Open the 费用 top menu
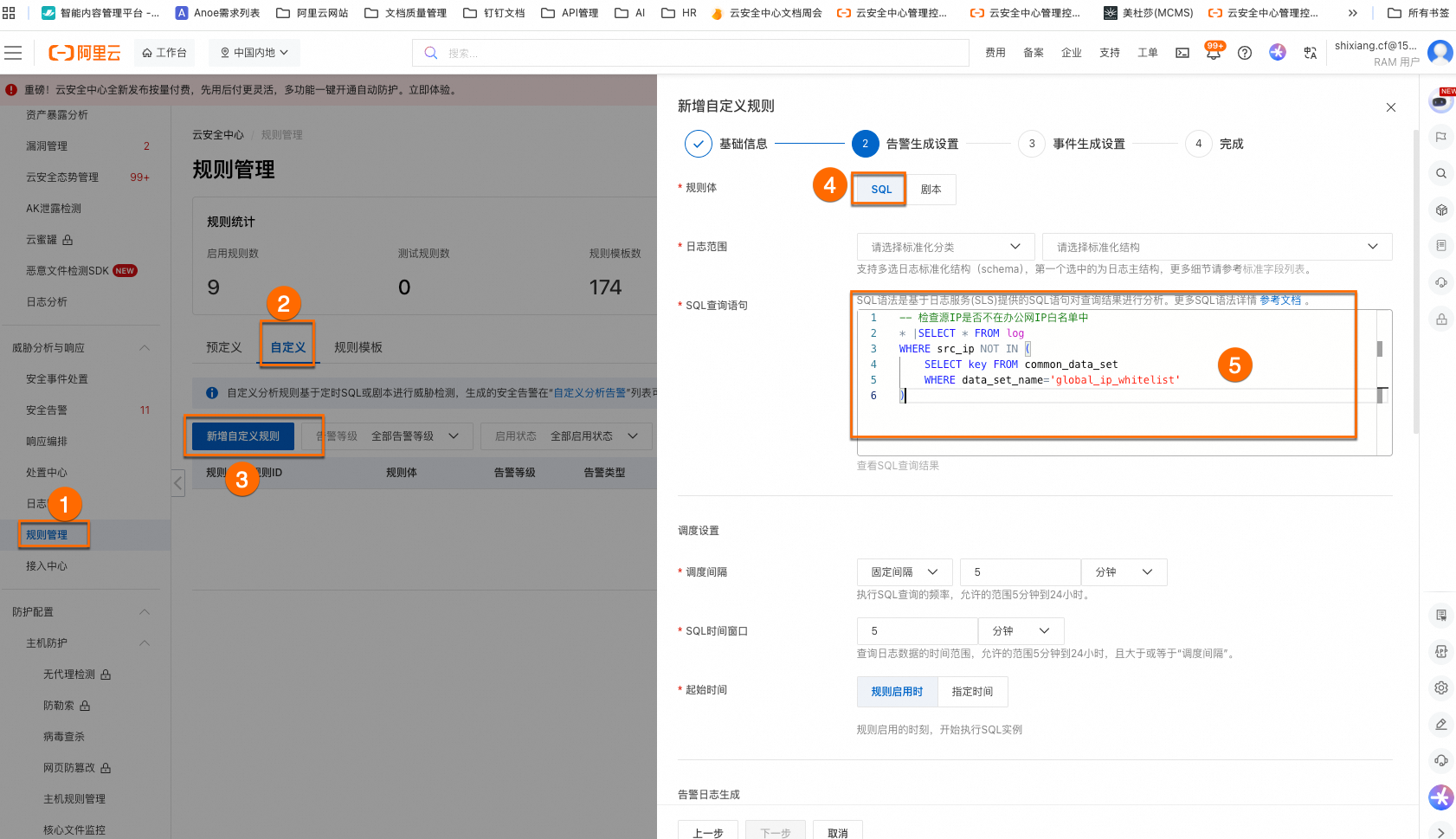Image resolution: width=1456 pixels, height=839 pixels. (995, 53)
